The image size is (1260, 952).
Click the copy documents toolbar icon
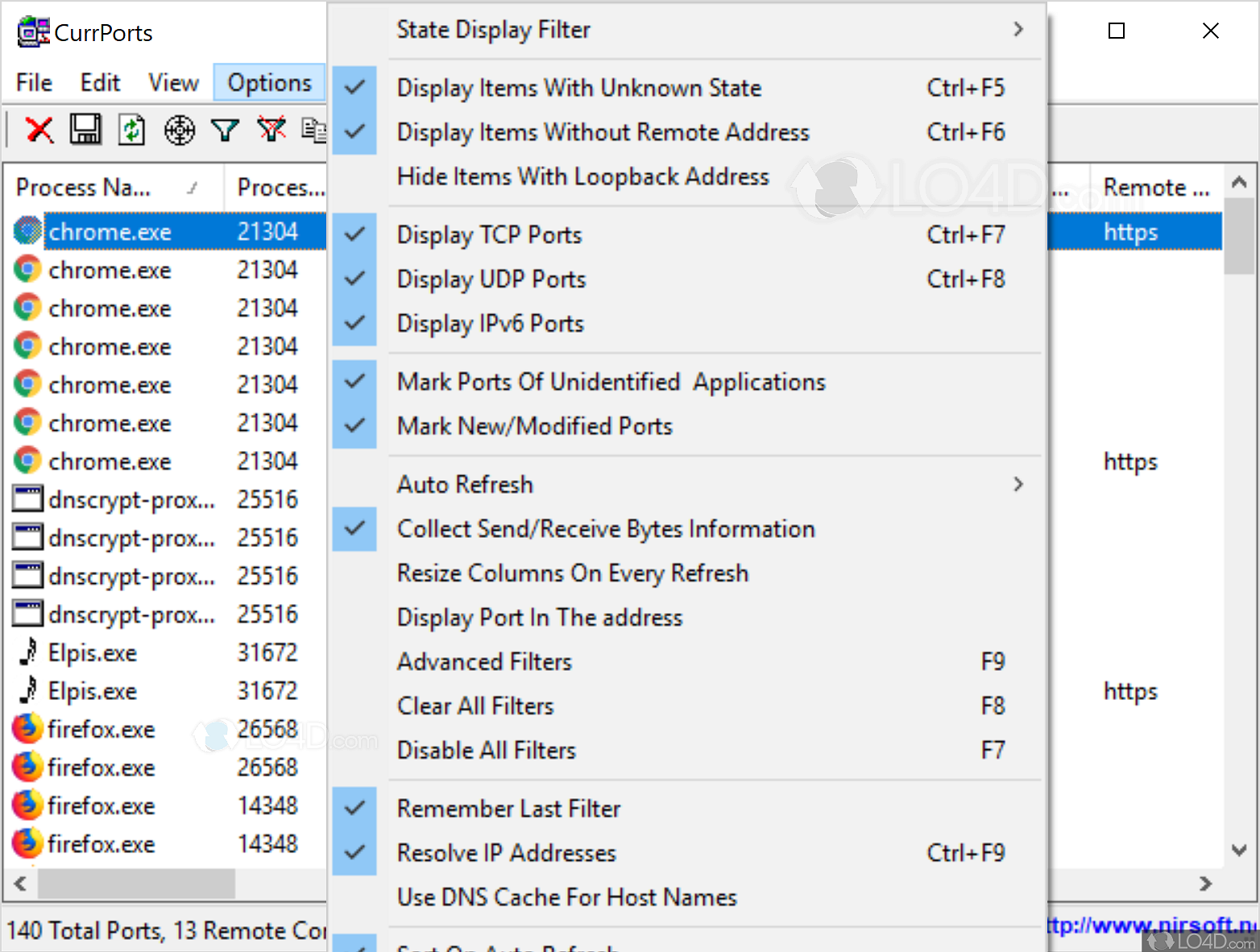point(313,129)
